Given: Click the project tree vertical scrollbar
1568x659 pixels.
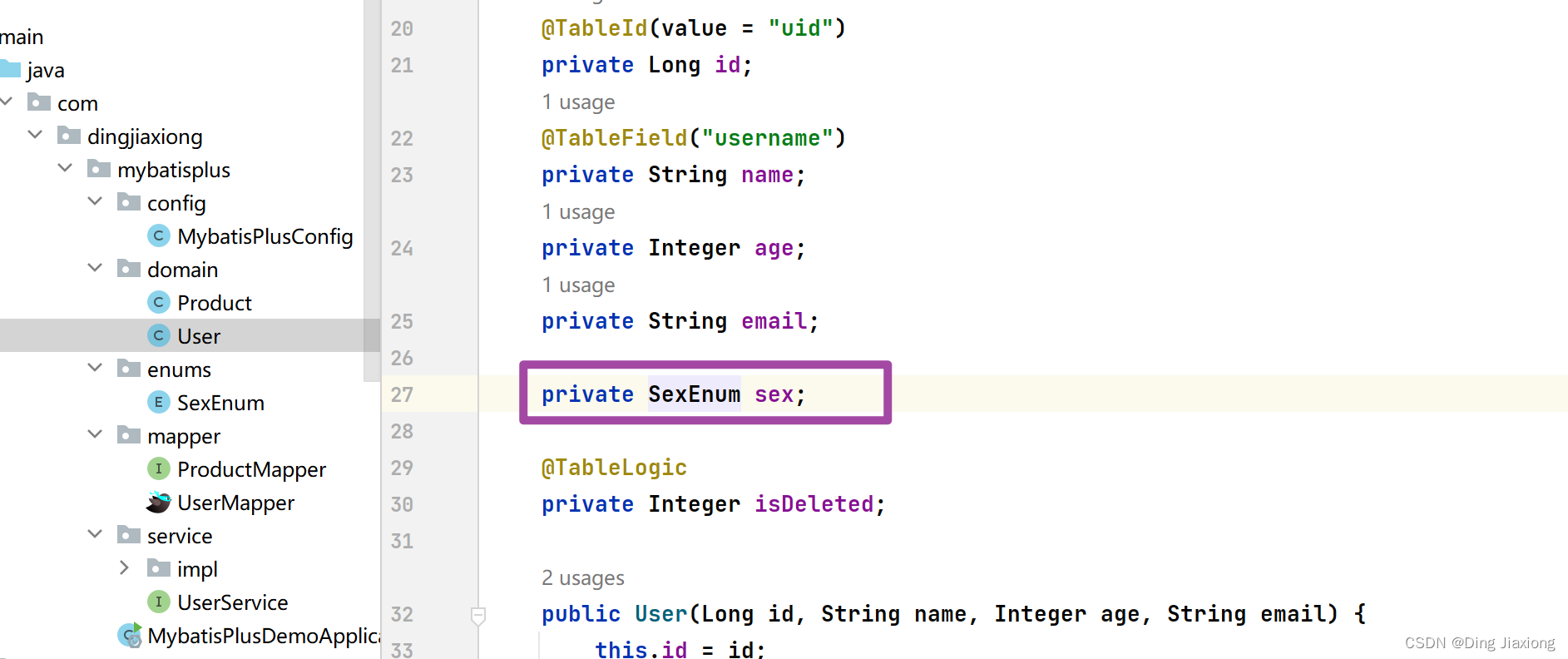Looking at the screenshot, I should [x=372, y=191].
